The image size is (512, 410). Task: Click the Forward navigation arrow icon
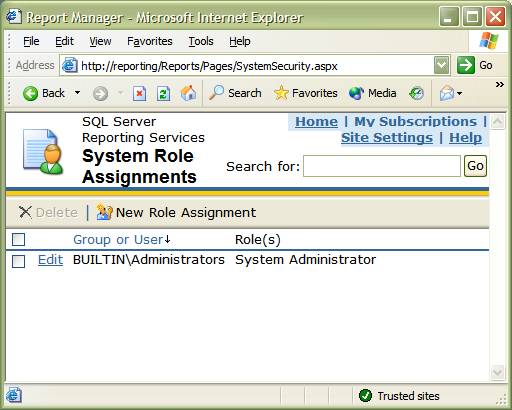click(100, 94)
